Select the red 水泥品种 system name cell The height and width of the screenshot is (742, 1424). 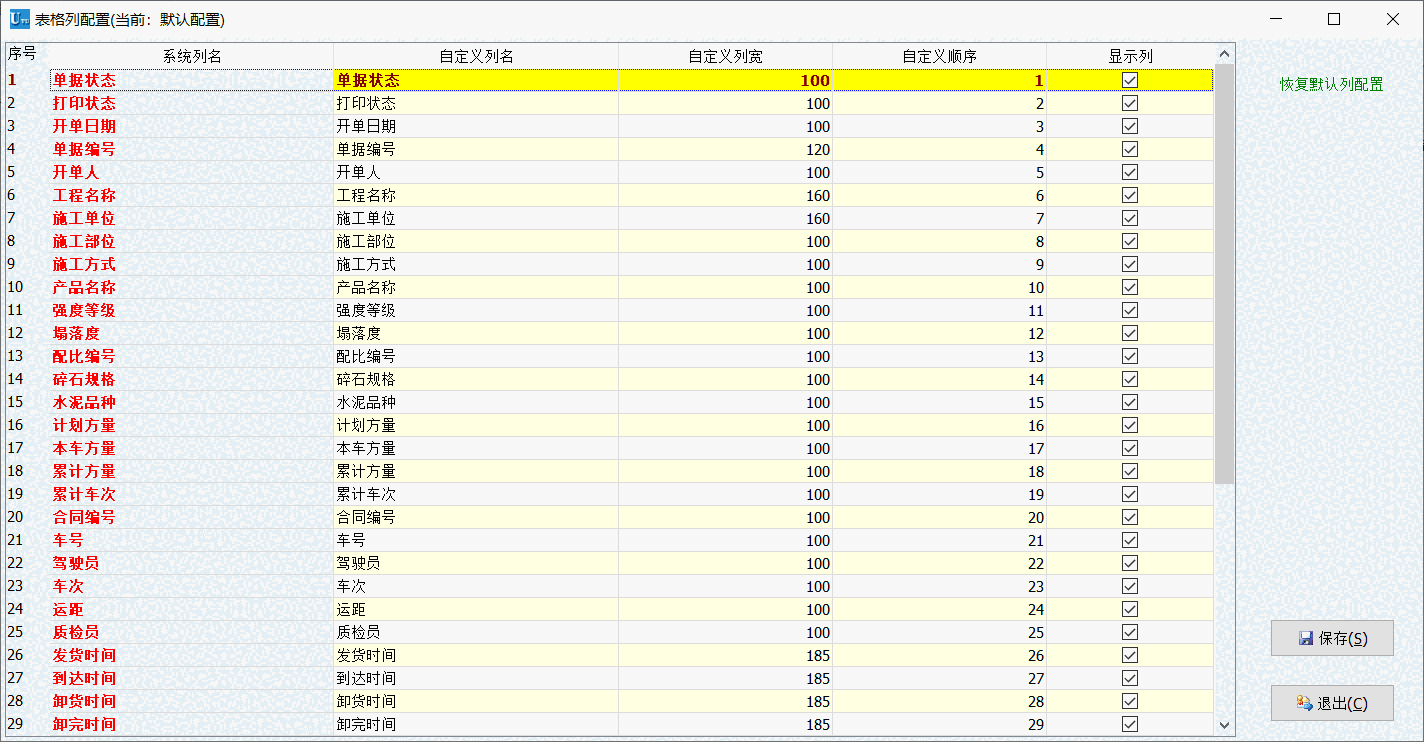tap(192, 402)
